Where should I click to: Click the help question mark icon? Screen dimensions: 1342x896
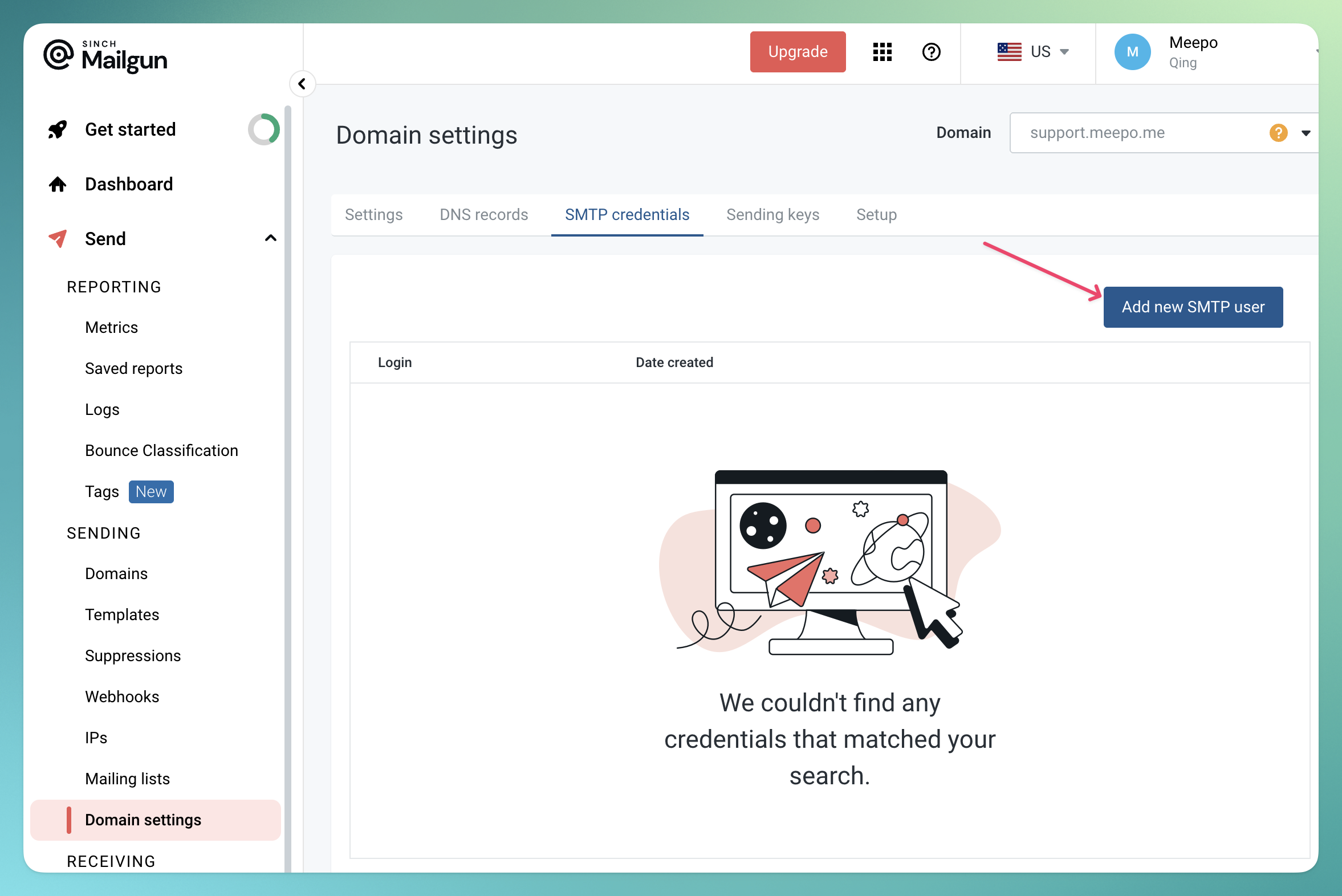point(931,52)
